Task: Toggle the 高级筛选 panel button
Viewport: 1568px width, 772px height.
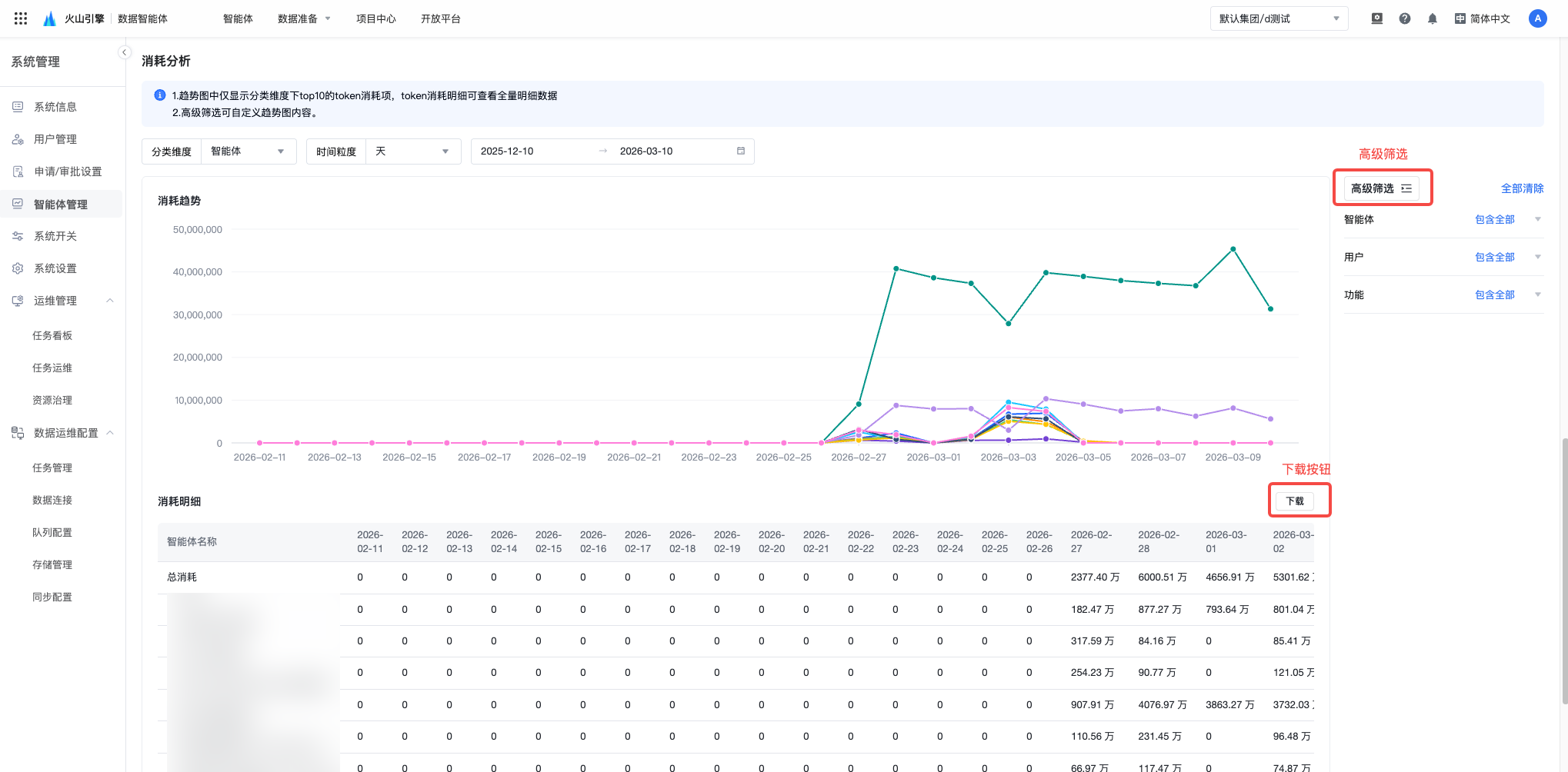Action: [1381, 188]
